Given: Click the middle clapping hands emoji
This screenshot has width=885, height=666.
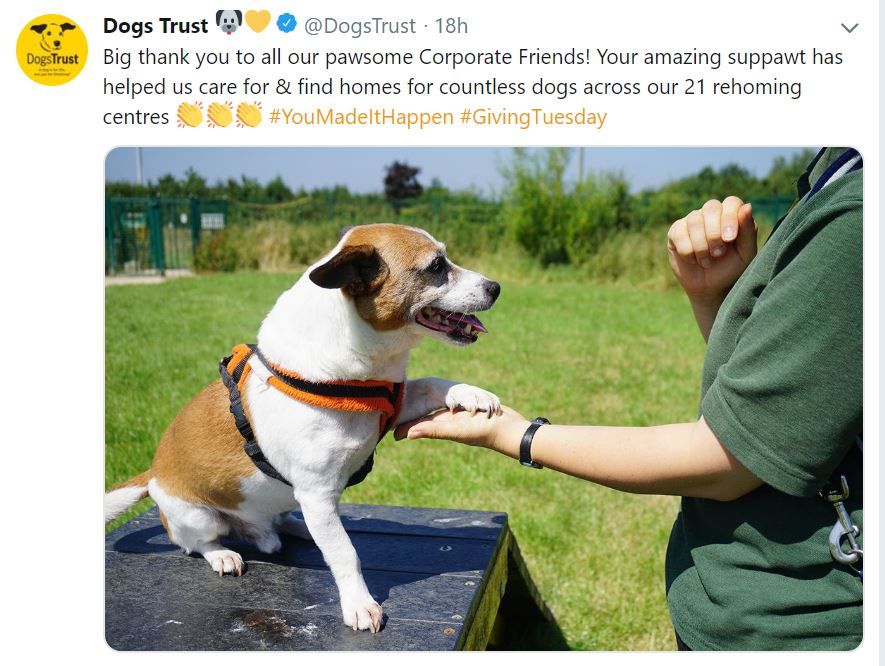Looking at the screenshot, I should [x=220, y=115].
